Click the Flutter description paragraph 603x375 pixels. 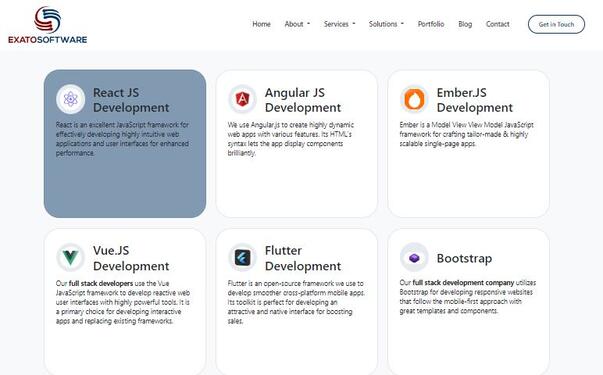[x=296, y=302]
